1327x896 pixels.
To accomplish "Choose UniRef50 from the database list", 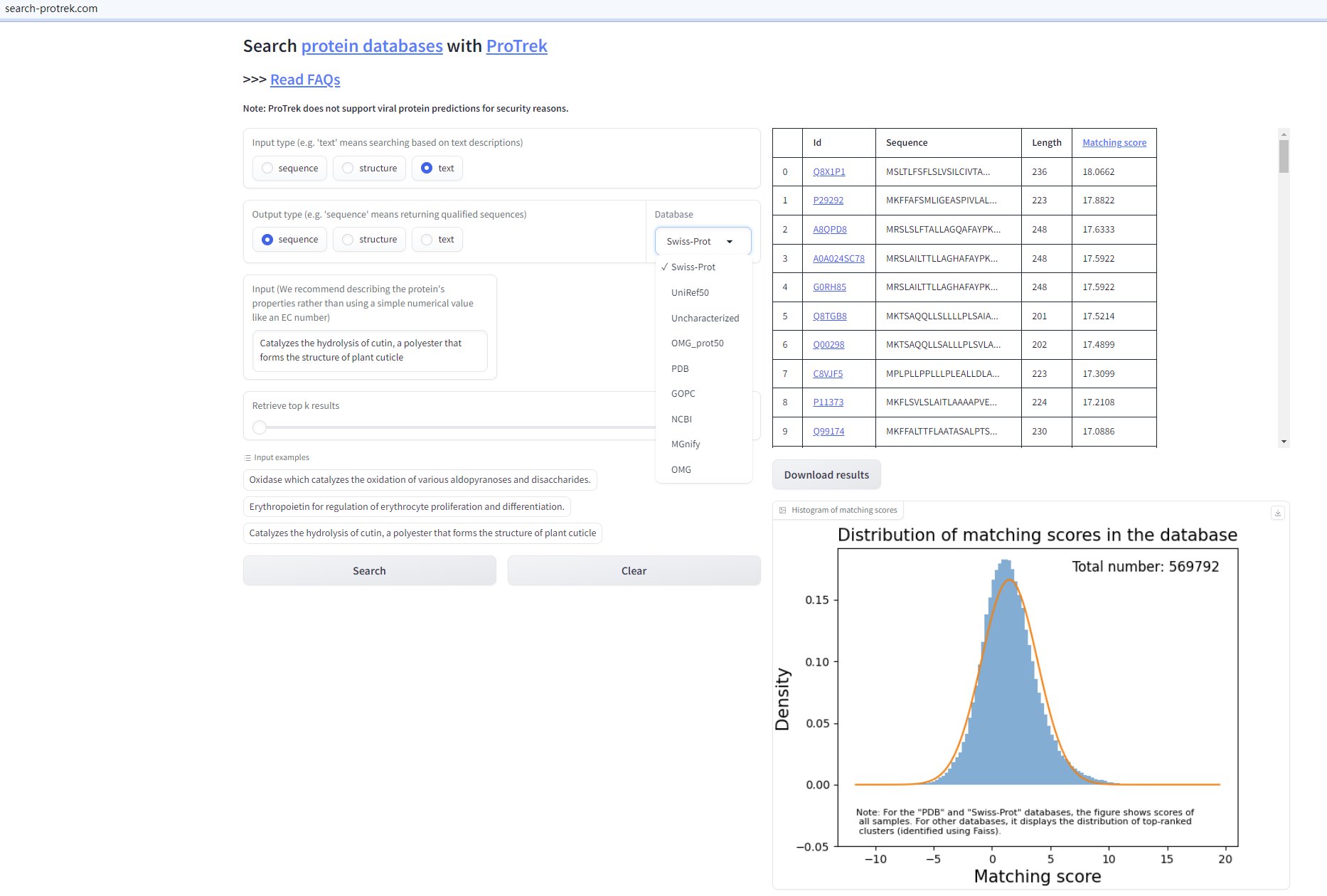I will (x=690, y=292).
